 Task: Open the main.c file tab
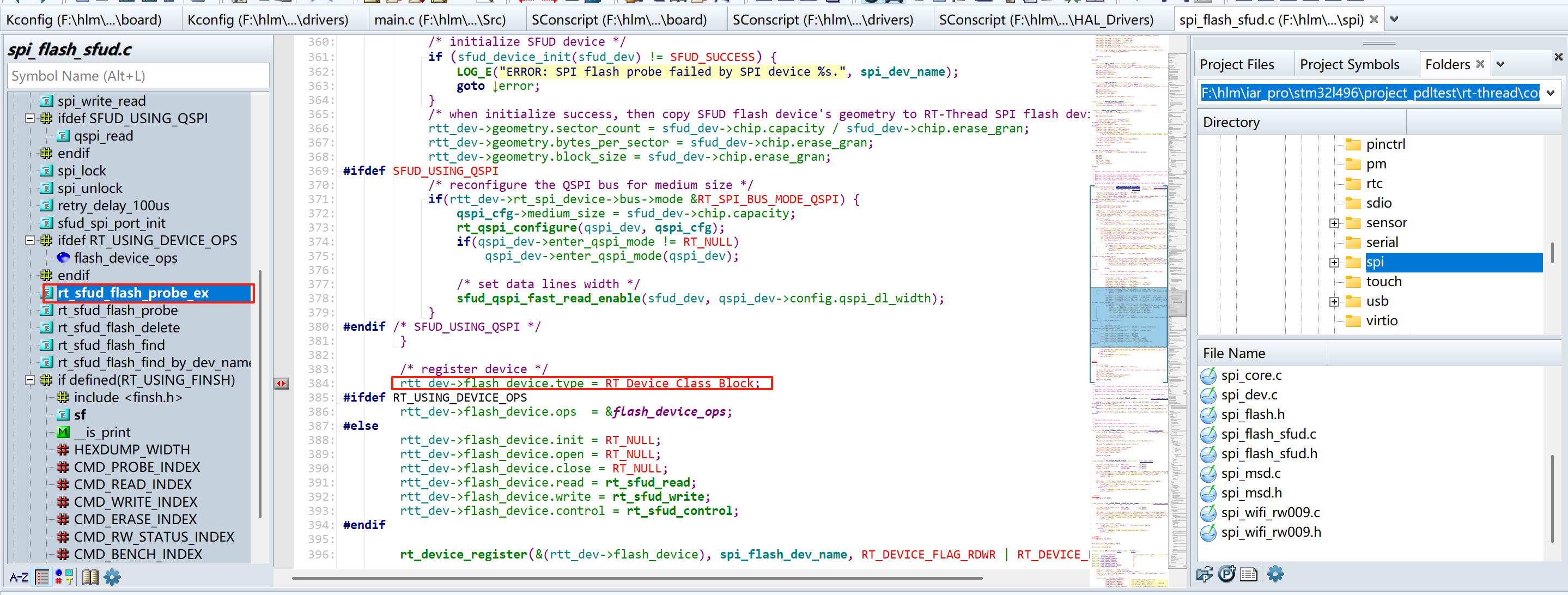(440, 20)
